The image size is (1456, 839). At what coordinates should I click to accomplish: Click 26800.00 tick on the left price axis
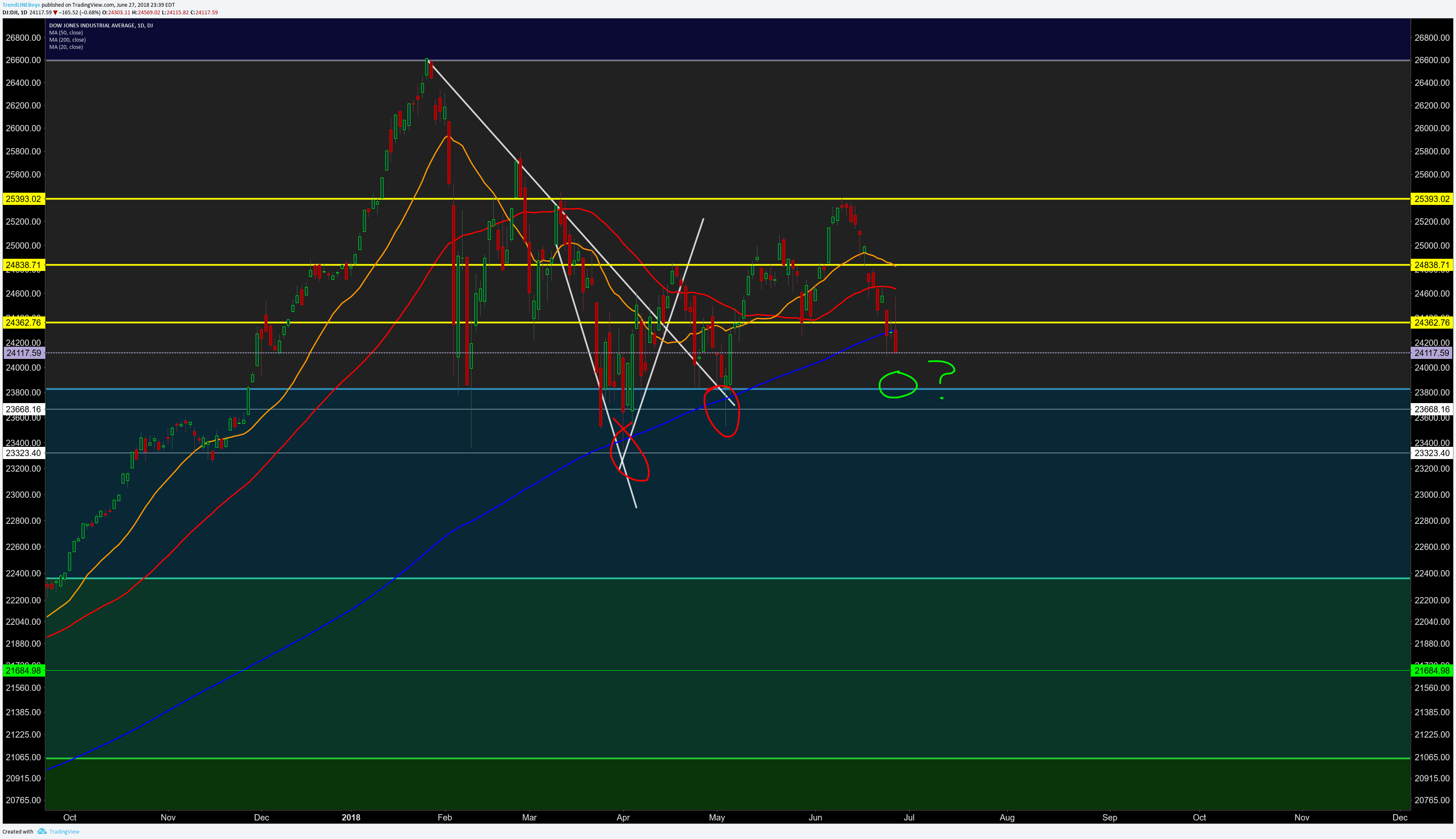pos(24,38)
